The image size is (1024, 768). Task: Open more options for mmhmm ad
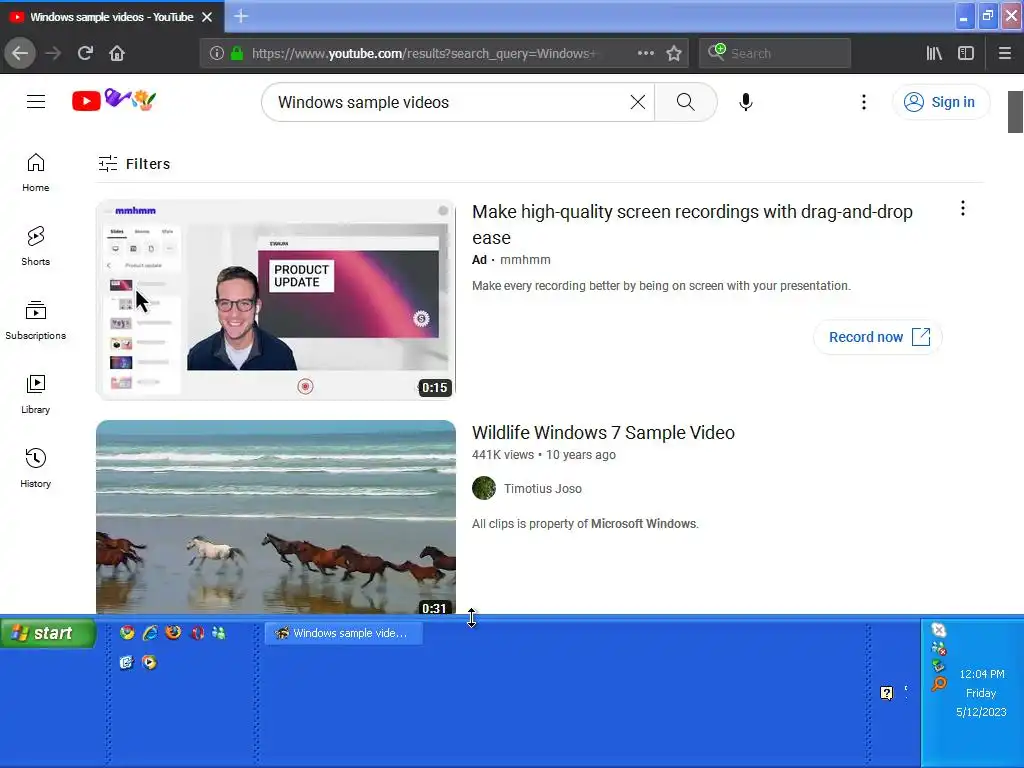(963, 208)
